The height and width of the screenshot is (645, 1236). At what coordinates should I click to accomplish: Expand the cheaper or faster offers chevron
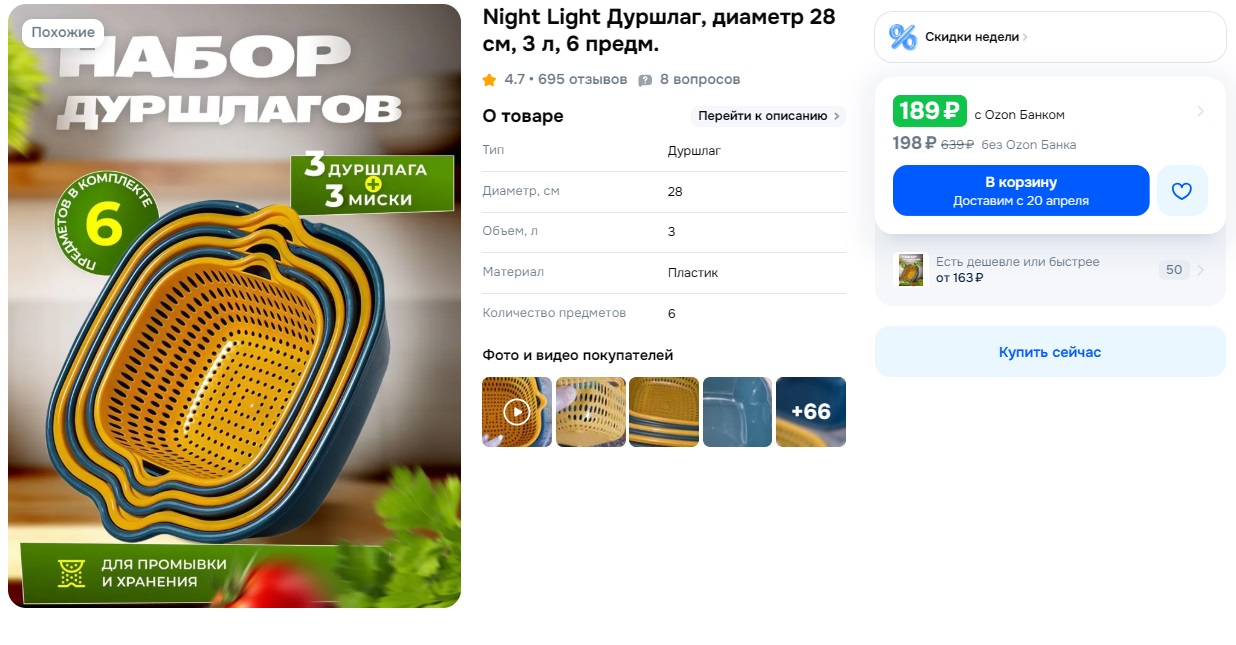click(x=1200, y=270)
